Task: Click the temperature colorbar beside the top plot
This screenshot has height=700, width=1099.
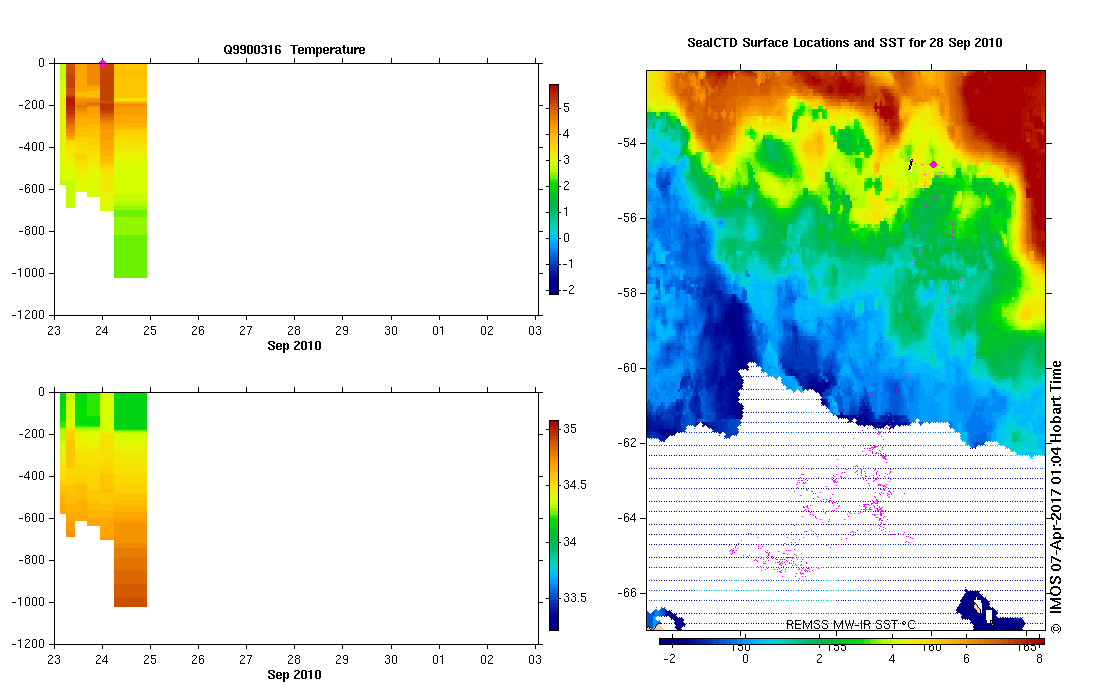Action: click(x=554, y=188)
